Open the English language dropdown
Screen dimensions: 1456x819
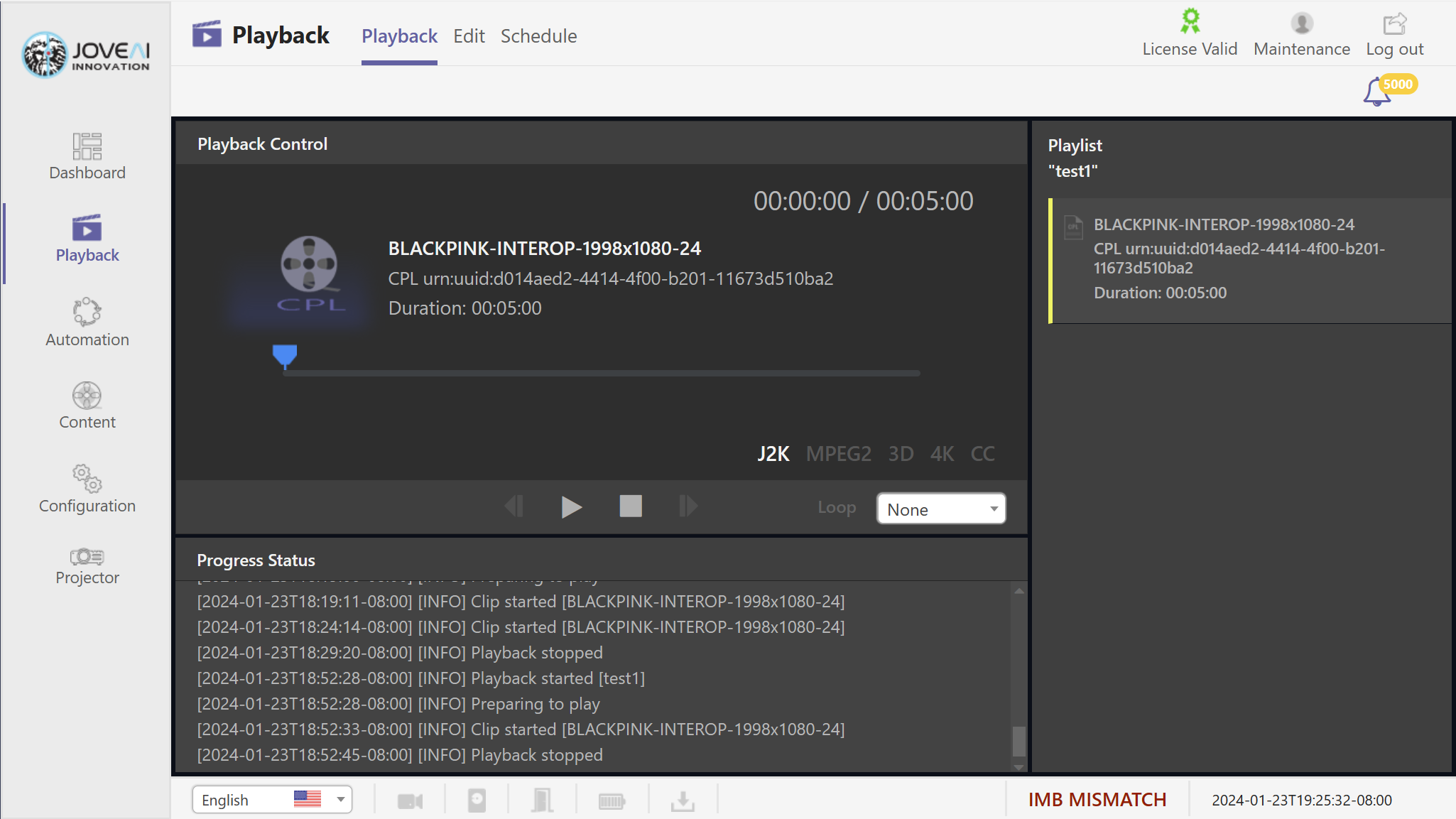[272, 800]
